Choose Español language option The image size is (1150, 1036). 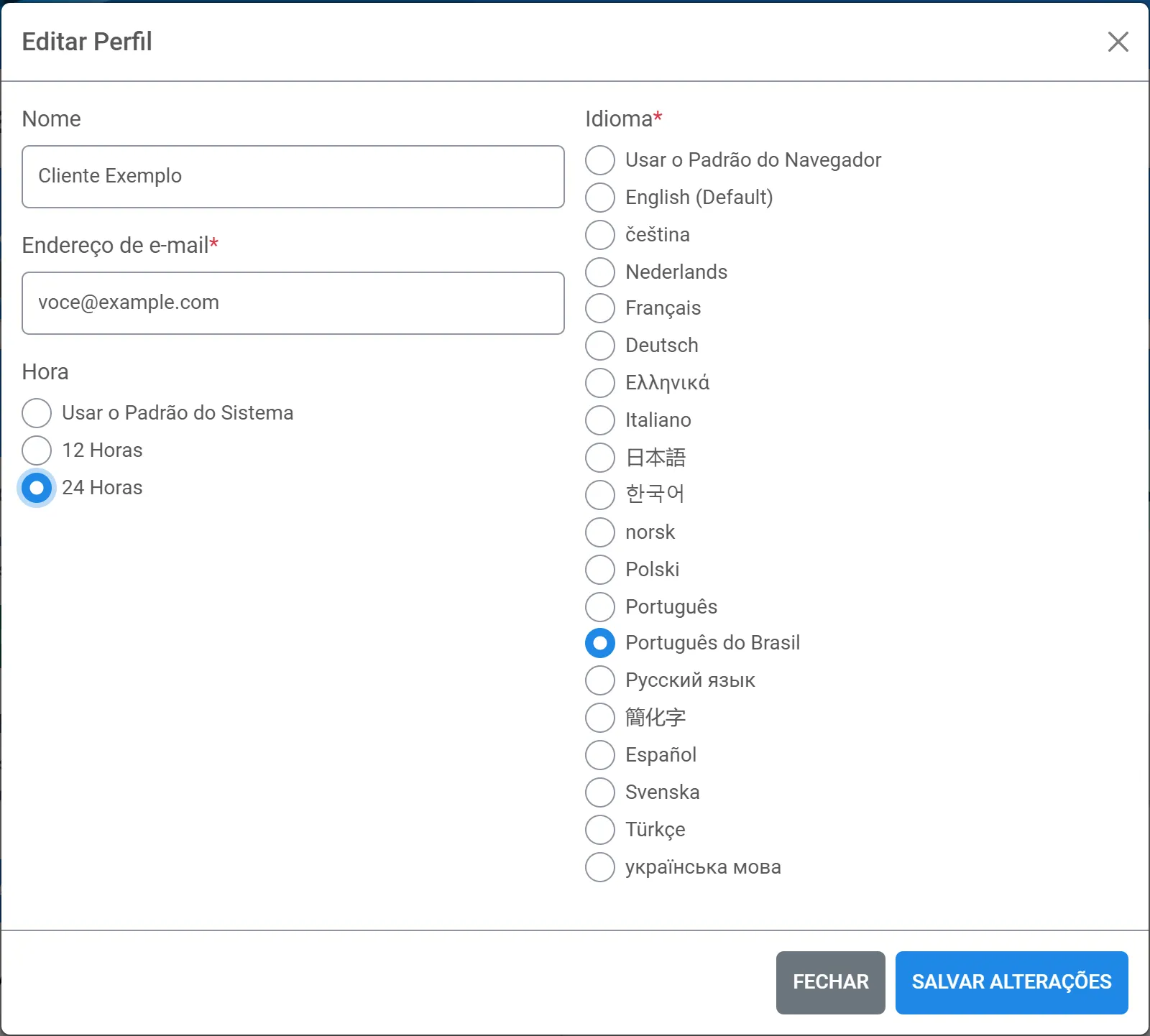pos(600,755)
